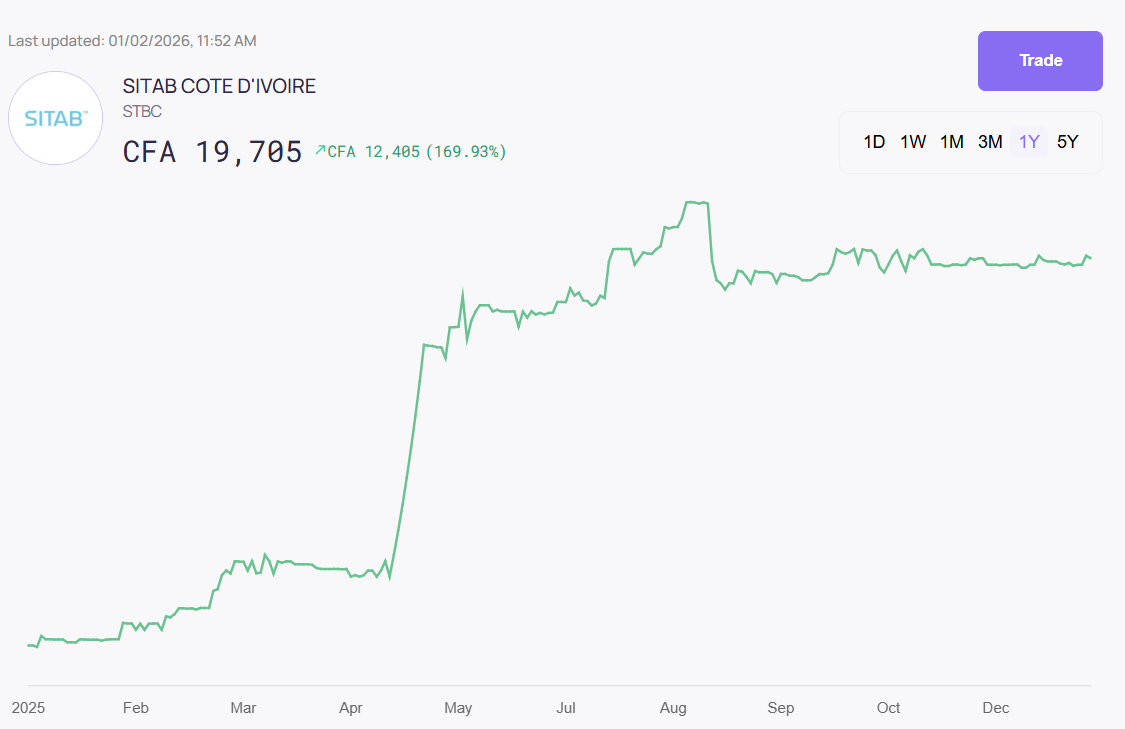This screenshot has height=729, width=1125.
Task: Switch chart range to 1D
Action: [x=874, y=142]
